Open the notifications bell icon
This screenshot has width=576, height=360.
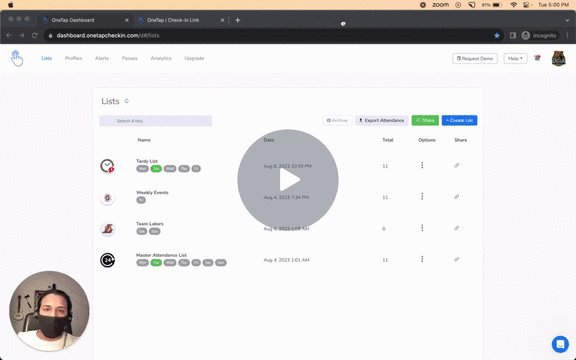click(537, 58)
